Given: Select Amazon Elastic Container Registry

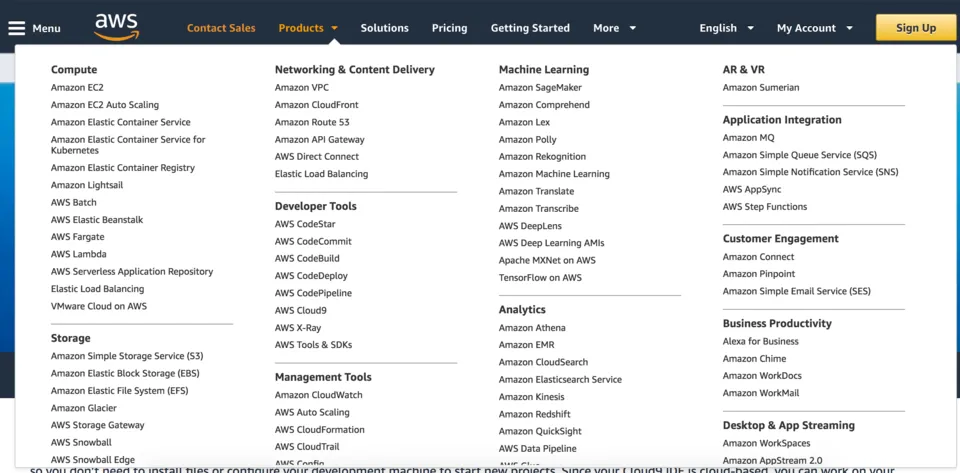Looking at the screenshot, I should [122, 168].
